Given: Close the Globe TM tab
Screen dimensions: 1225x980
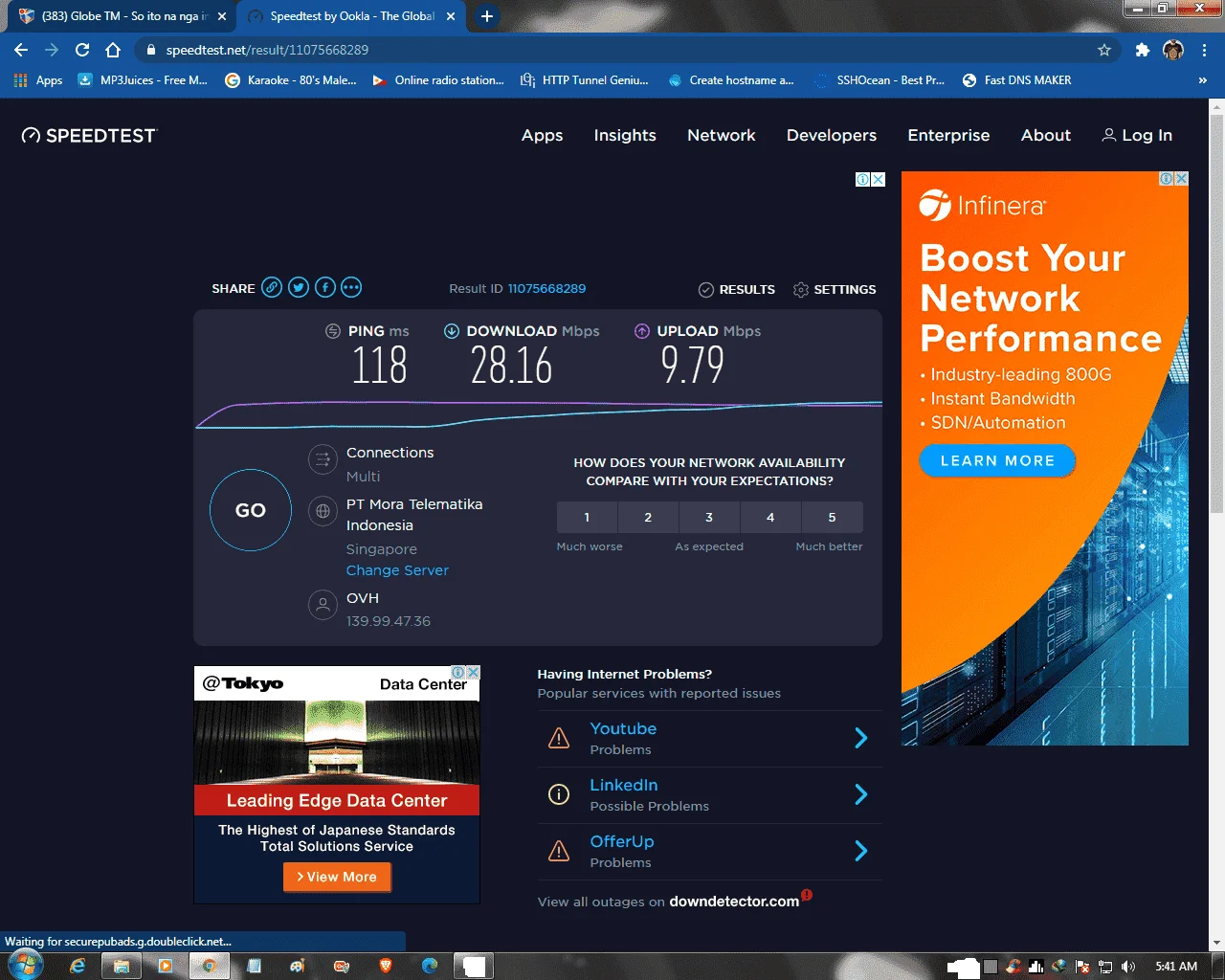Looking at the screenshot, I should 222,16.
